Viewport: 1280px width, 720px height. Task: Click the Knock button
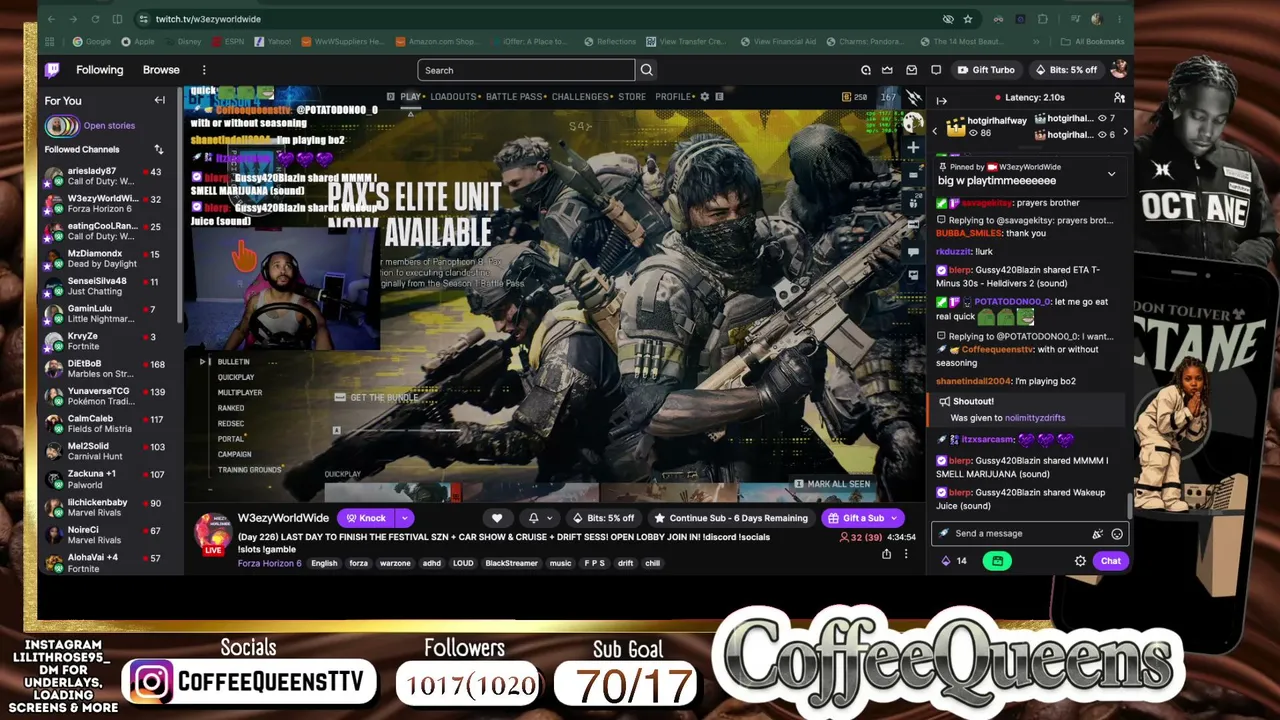(x=366, y=518)
